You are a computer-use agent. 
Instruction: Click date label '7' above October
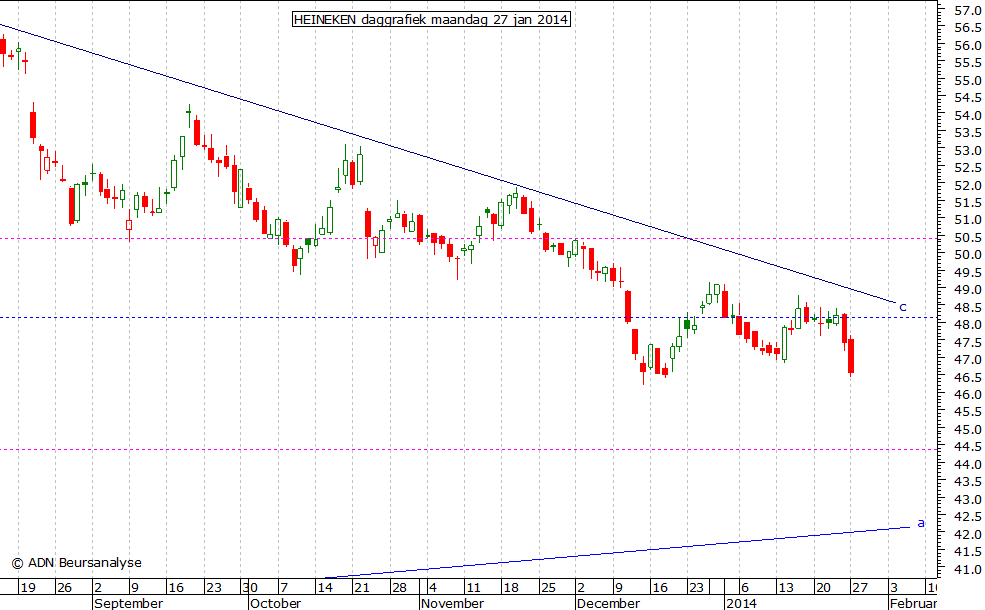coord(284,588)
